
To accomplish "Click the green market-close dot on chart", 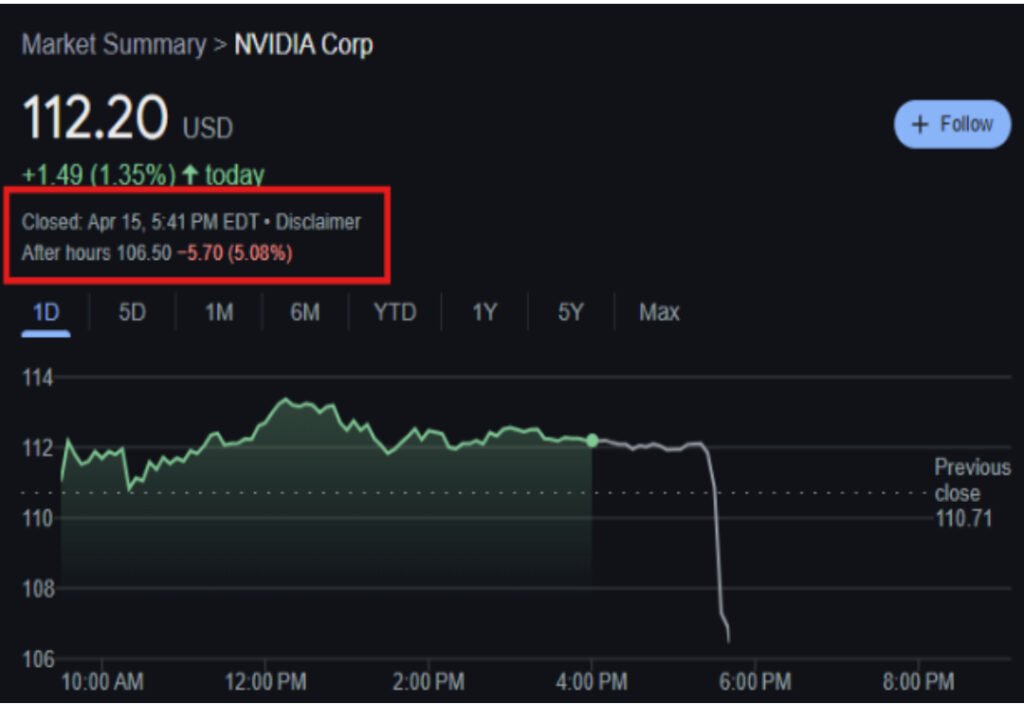I will click(592, 441).
